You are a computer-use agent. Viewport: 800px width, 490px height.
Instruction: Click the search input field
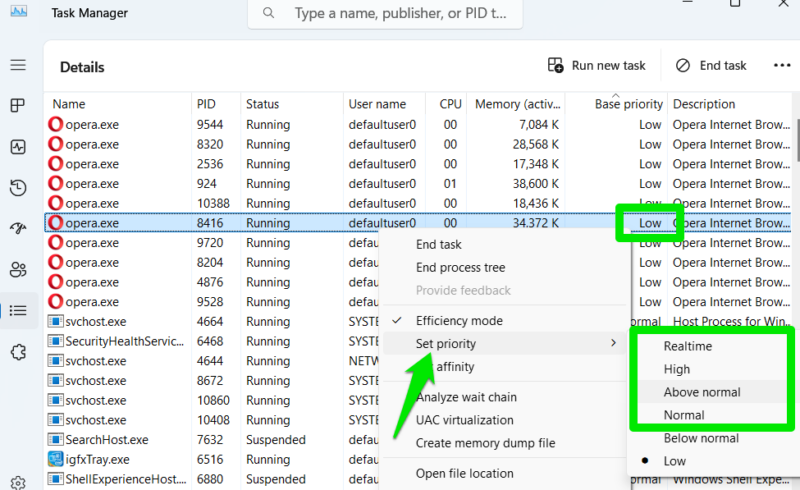[x=385, y=13]
